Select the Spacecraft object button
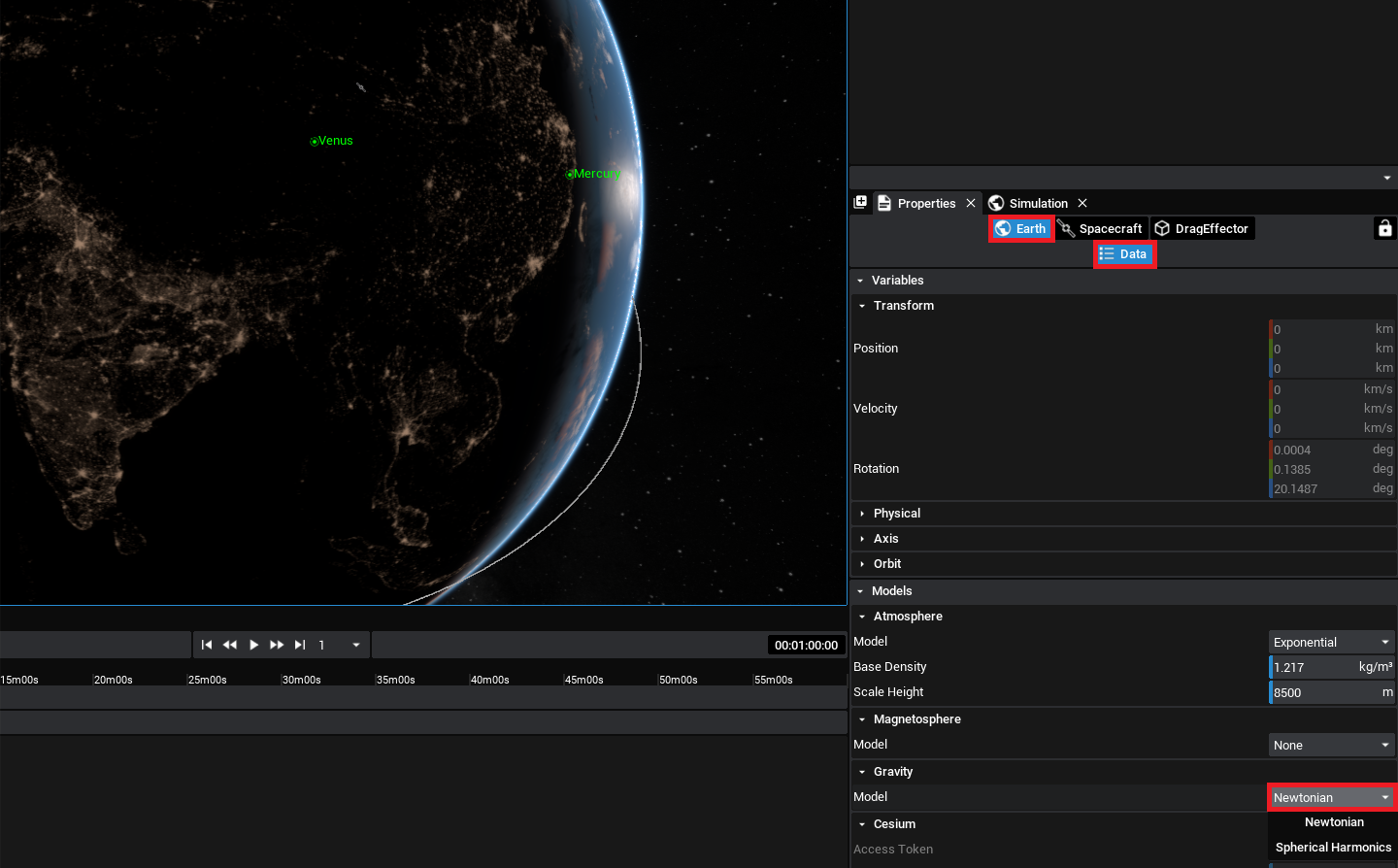Viewport: 1398px width, 868px height. [1101, 229]
